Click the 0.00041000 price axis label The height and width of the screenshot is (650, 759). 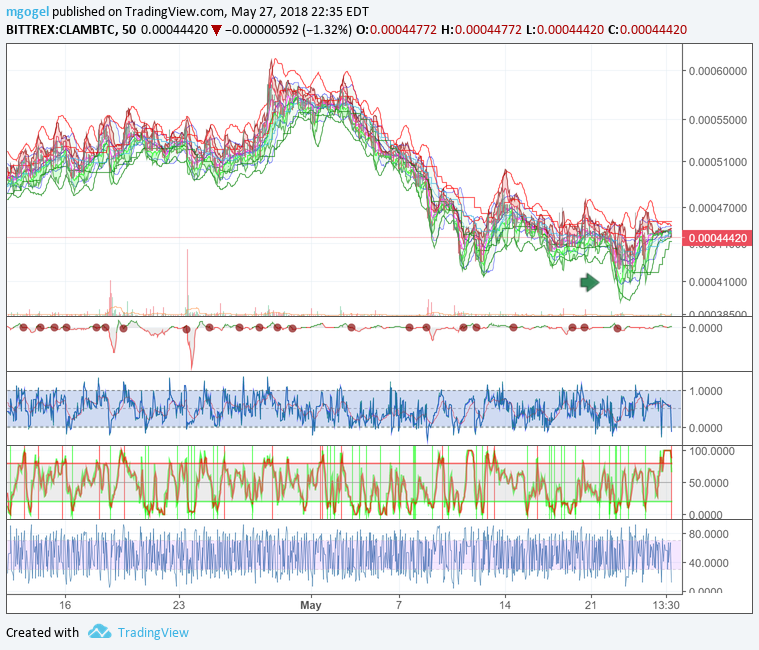(x=717, y=282)
